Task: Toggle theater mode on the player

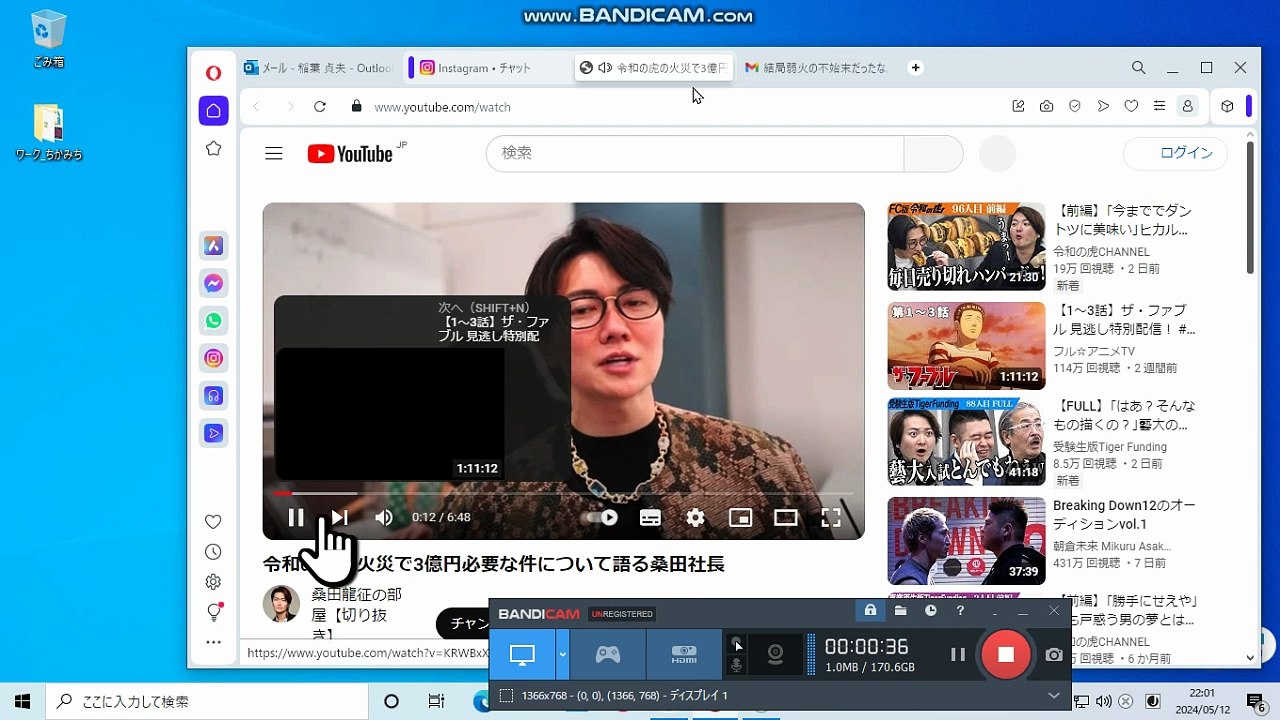Action: [786, 517]
